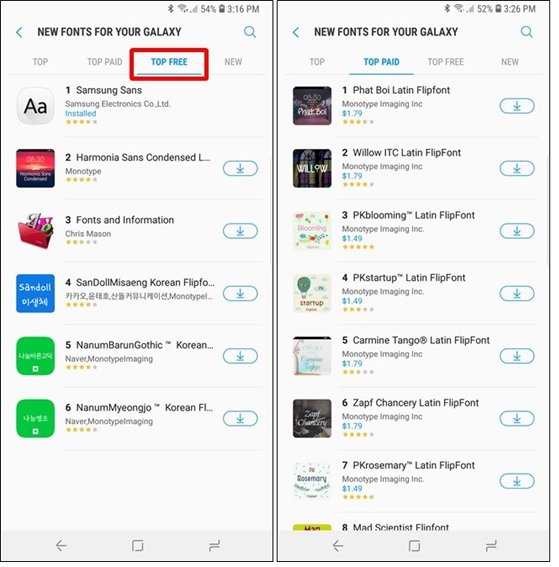Download PKrosemary Latin FlipFont
The width and height of the screenshot is (559, 567).
(x=517, y=481)
